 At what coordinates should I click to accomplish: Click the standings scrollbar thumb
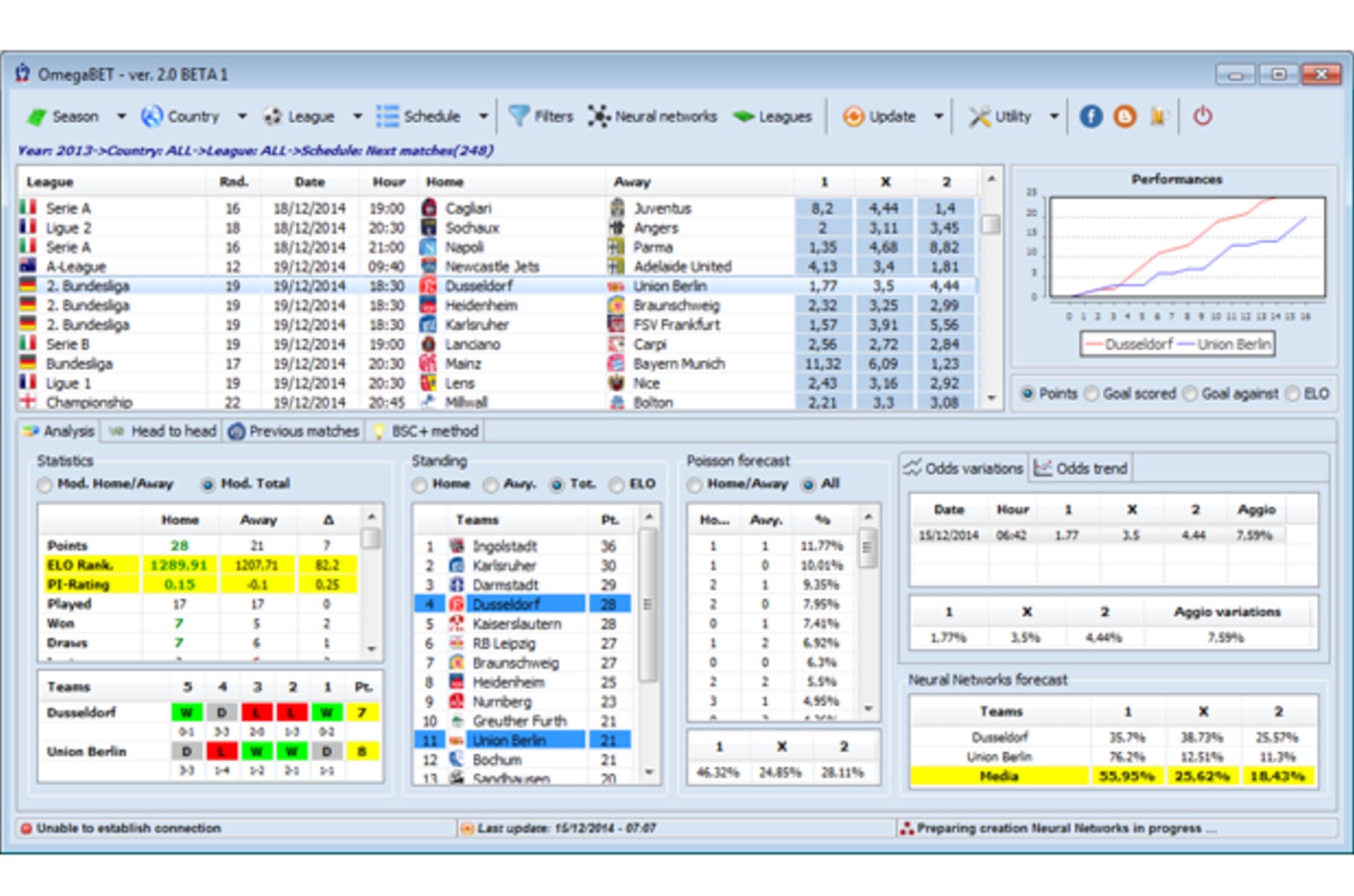(650, 604)
